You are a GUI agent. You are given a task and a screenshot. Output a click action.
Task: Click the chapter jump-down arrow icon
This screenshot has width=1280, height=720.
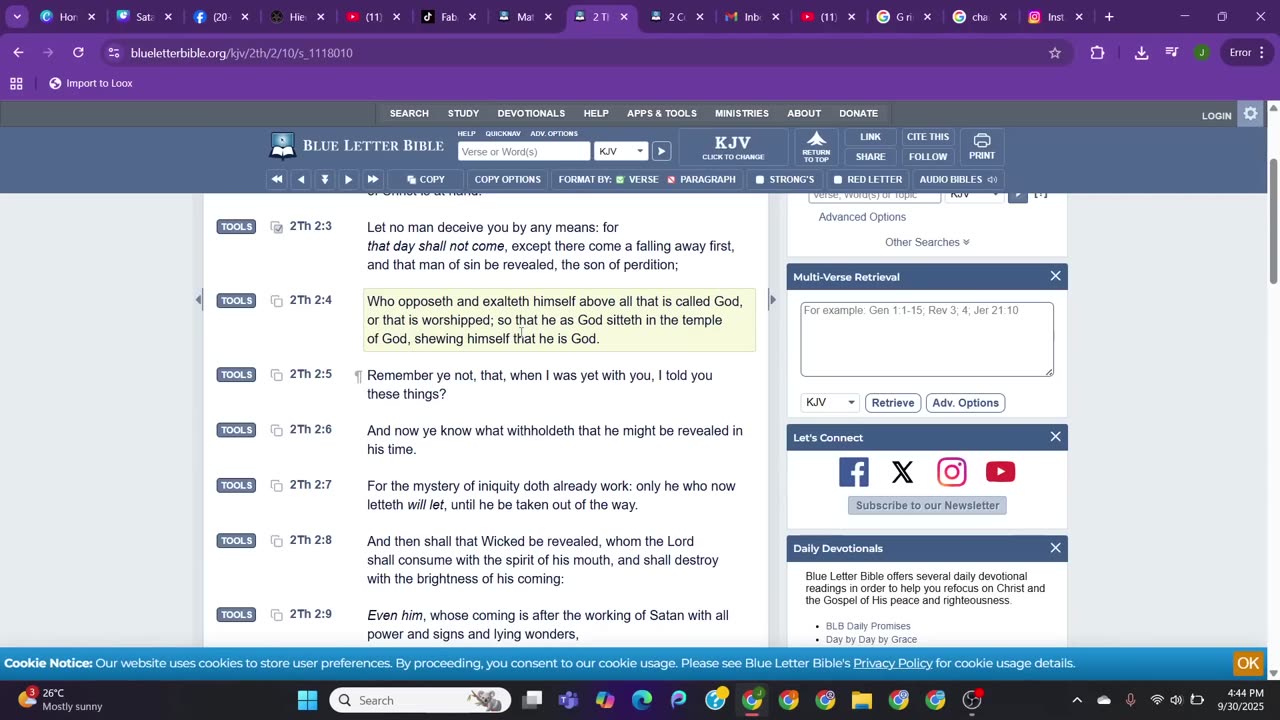(325, 180)
